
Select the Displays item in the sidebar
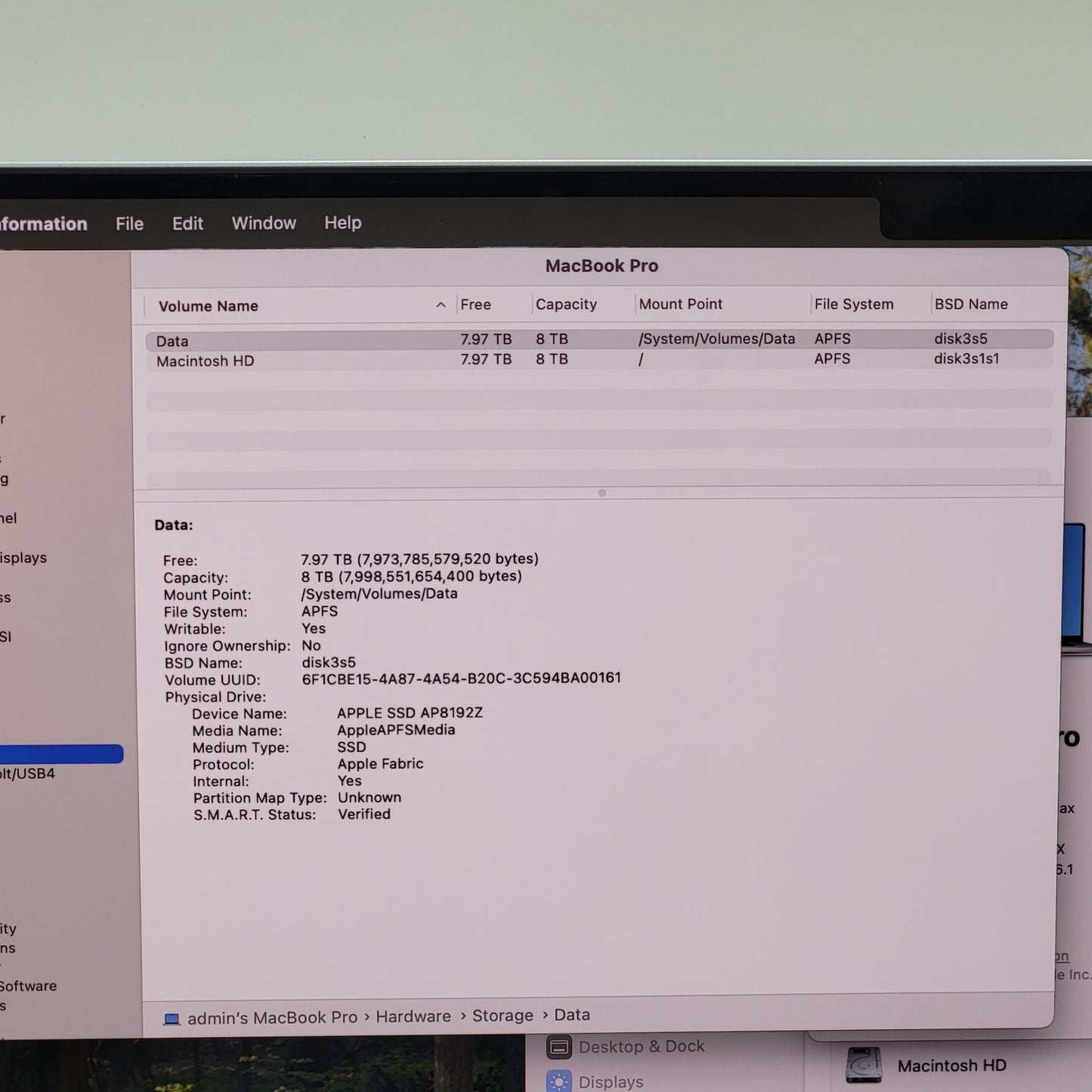coord(23,558)
